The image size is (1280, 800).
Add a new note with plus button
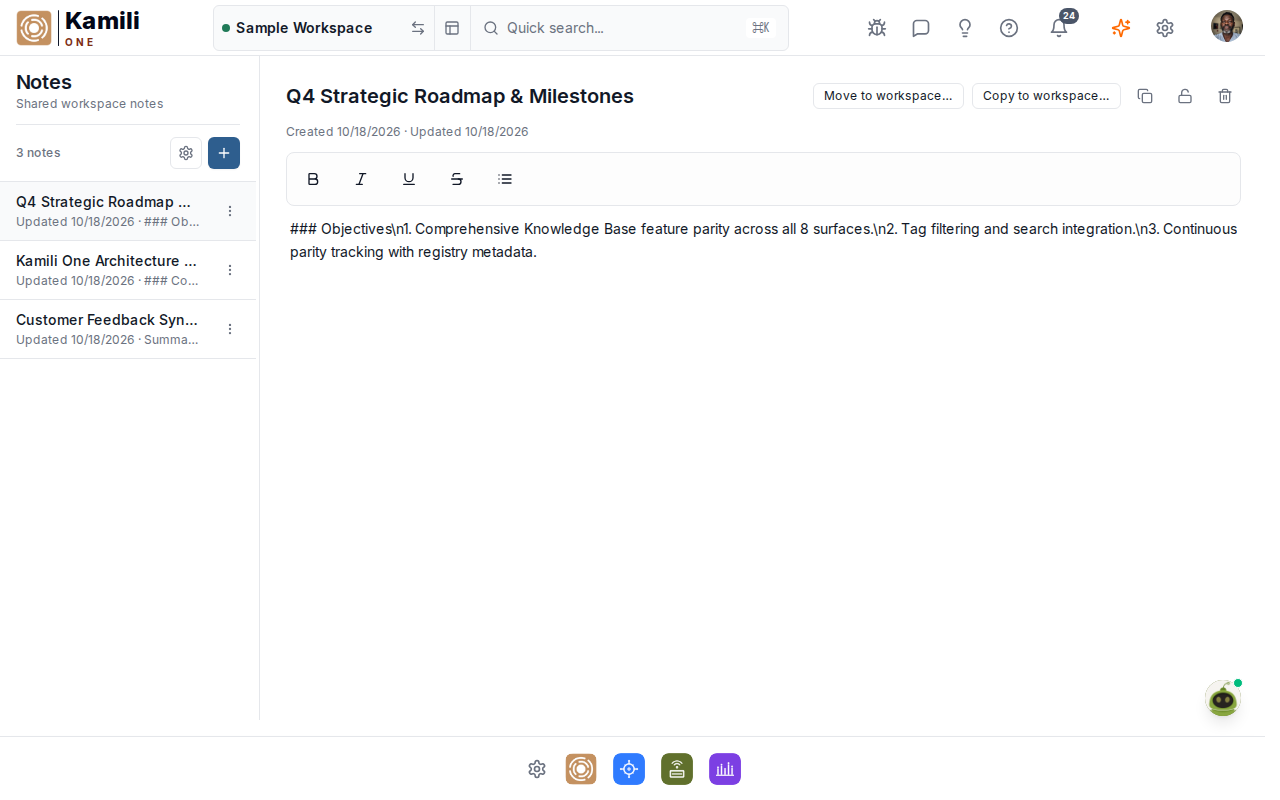pos(224,153)
